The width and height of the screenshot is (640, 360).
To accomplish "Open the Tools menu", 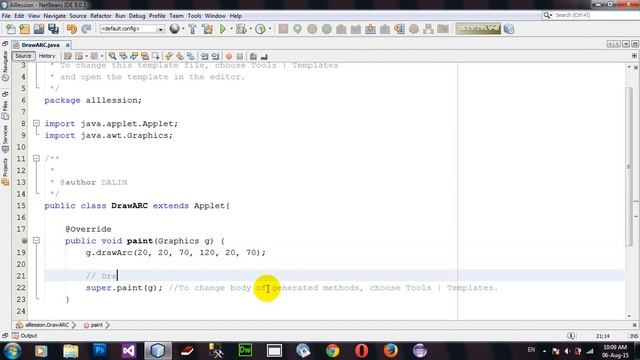I will click(x=194, y=16).
